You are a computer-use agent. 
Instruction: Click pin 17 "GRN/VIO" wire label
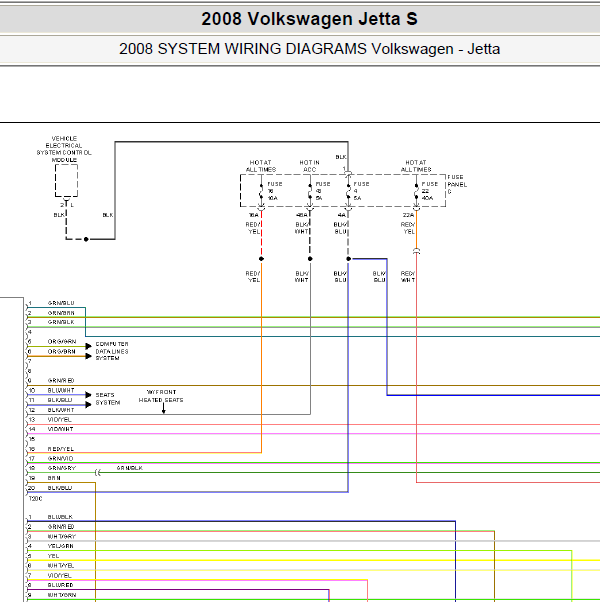click(x=60, y=458)
